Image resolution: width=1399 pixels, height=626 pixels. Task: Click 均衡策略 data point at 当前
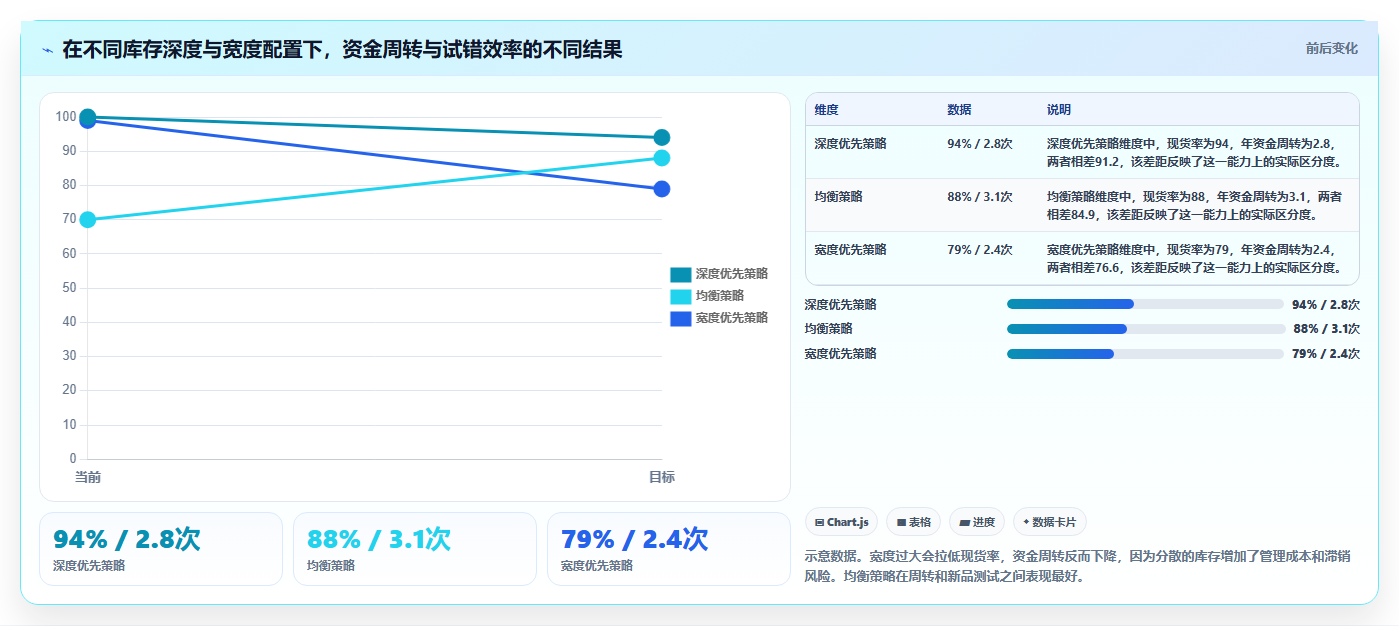click(x=88, y=220)
